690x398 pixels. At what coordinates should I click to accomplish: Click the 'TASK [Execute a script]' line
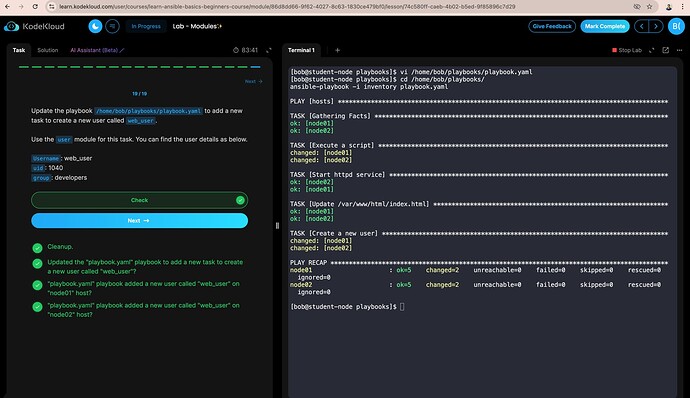point(479,145)
